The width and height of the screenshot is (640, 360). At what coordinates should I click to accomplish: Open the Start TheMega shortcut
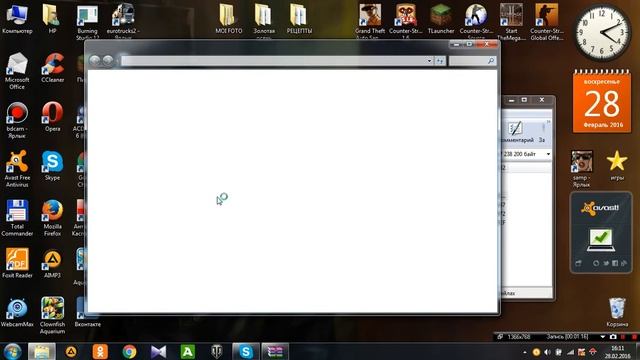click(x=511, y=21)
